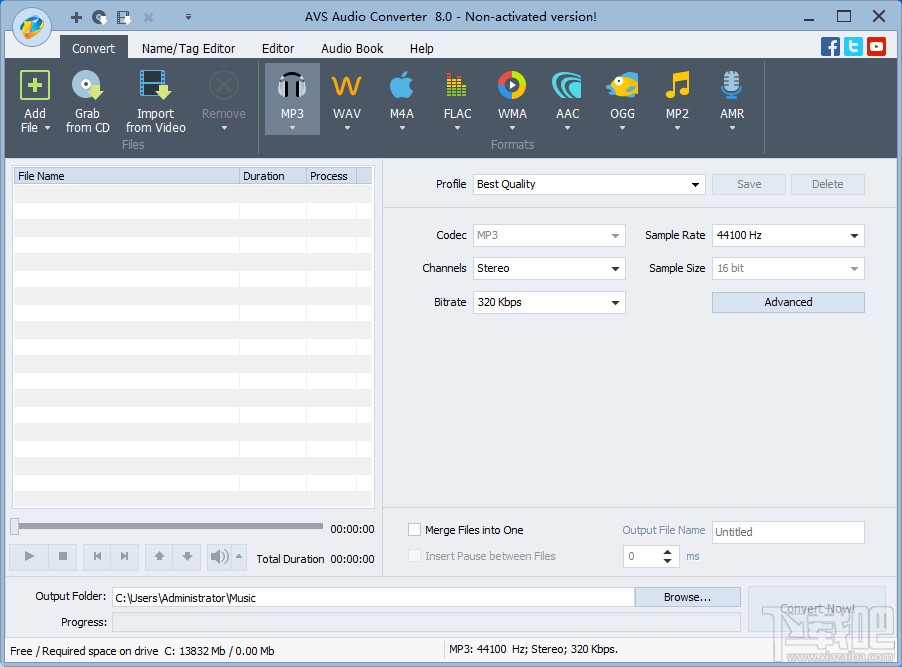Image resolution: width=902 pixels, height=667 pixels.
Task: Click the playback position slider
Action: [168, 526]
